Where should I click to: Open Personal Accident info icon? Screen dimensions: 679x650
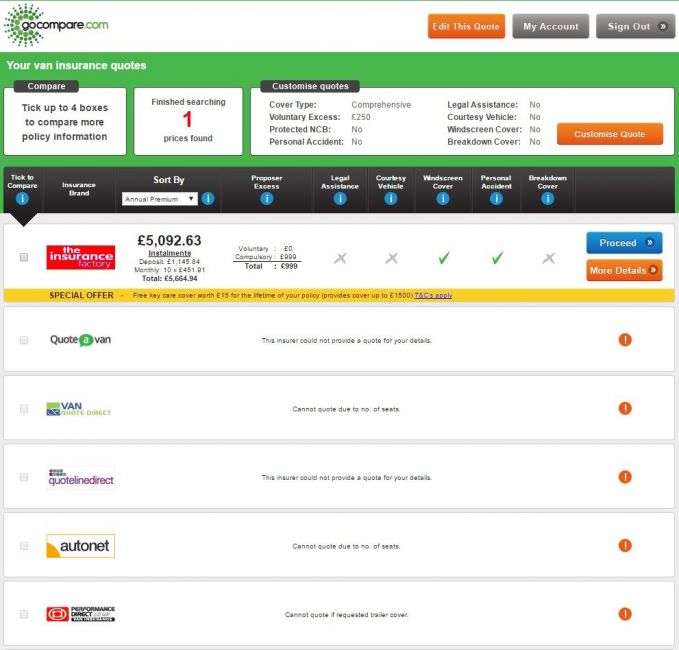496,199
